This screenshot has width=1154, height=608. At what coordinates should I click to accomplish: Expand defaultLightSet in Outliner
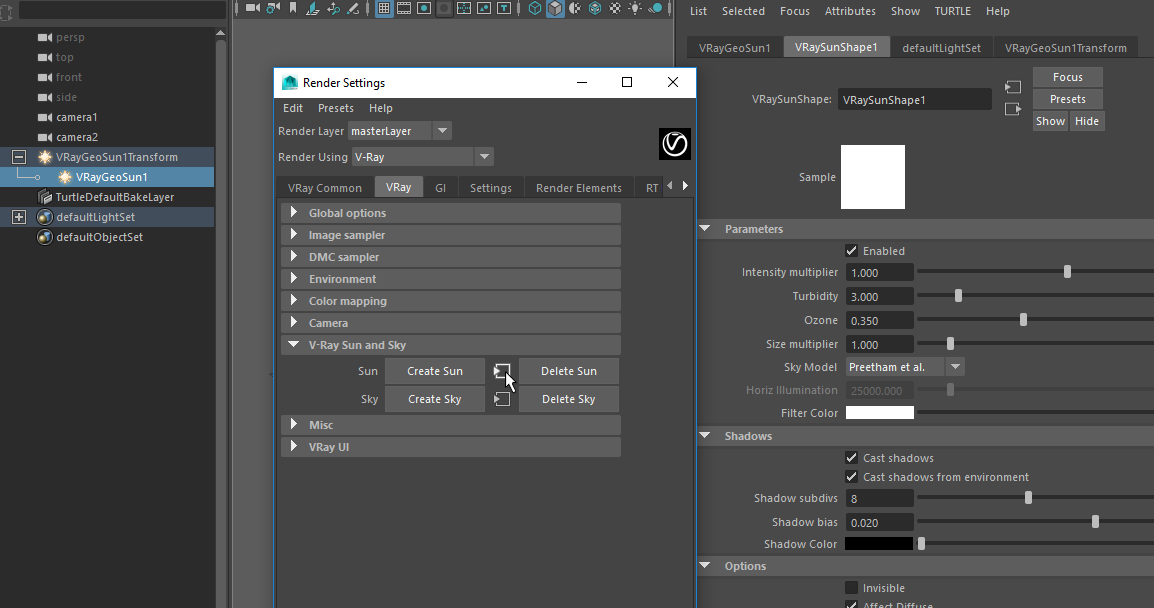(x=19, y=217)
